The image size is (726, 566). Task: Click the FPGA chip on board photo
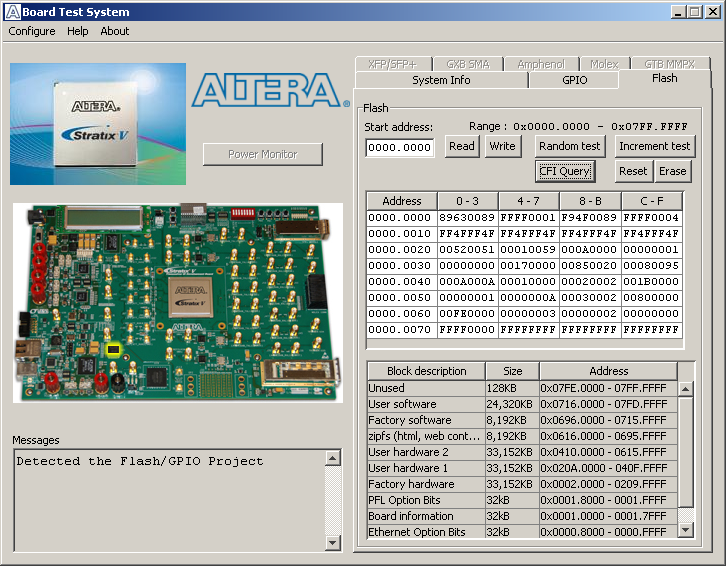(x=190, y=296)
